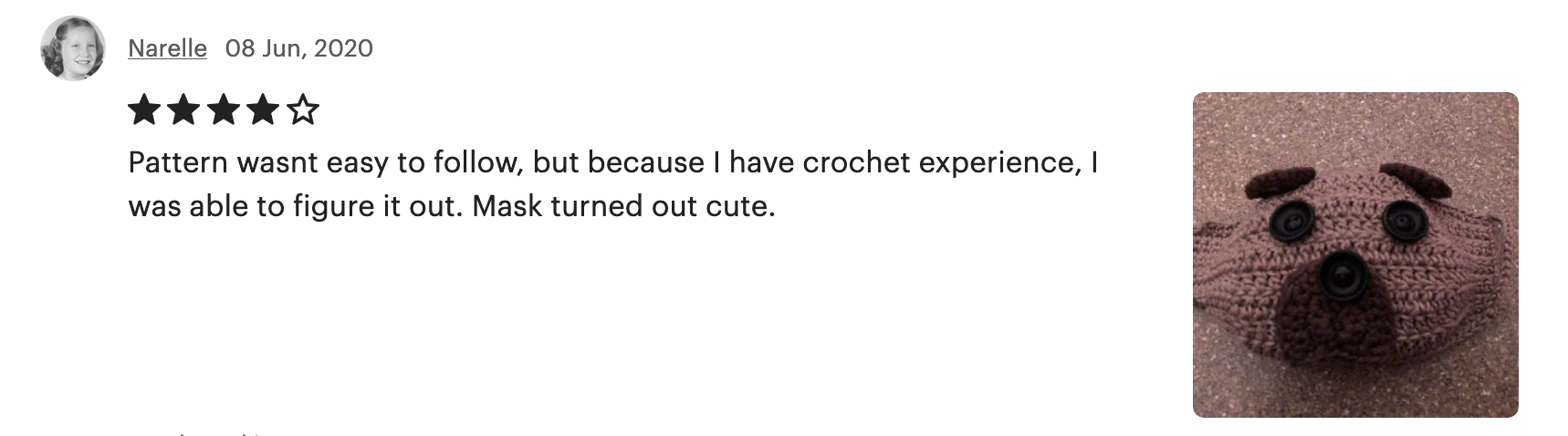The image size is (1568, 436).
Task: Click the first filled rating star
Action: point(143,111)
